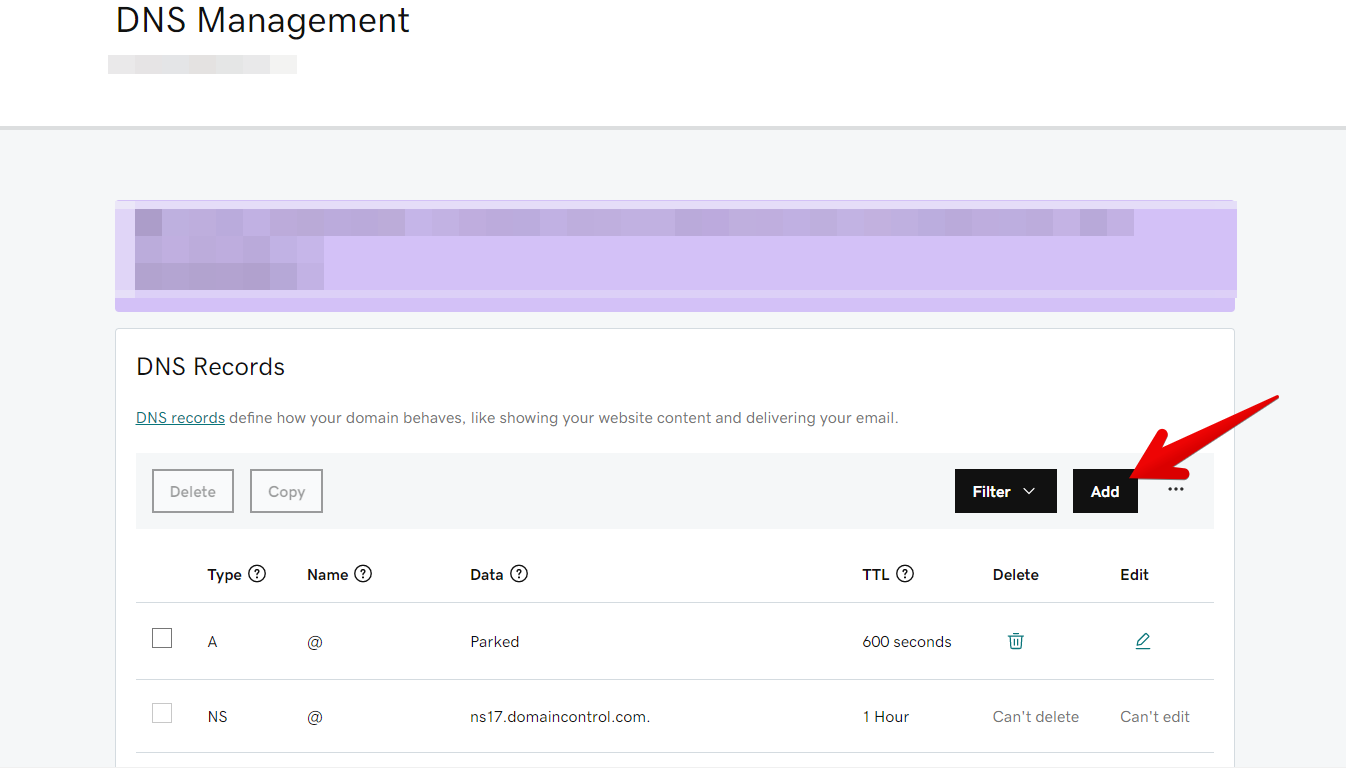Click the Add record button
Viewport: 1346px width, 768px height.
1104,491
